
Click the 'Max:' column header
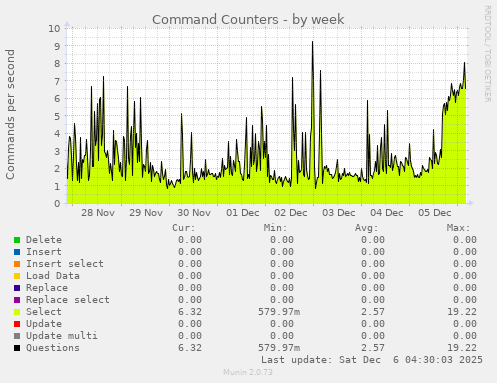[x=458, y=228]
